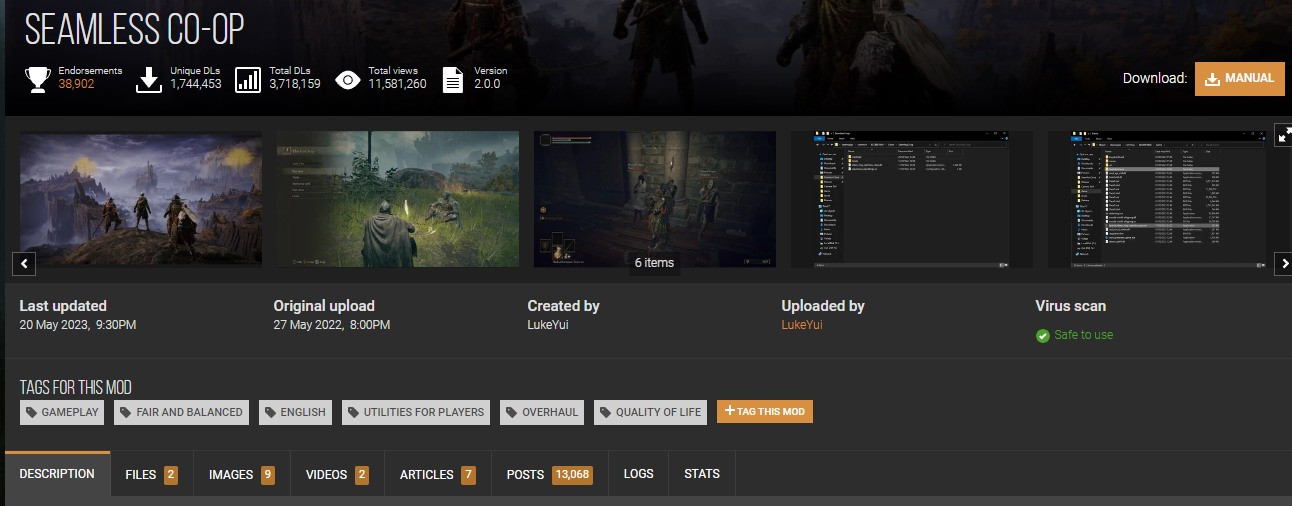1292x506 pixels.
Task: Go to next gallery image arrow
Action: pos(1284,264)
